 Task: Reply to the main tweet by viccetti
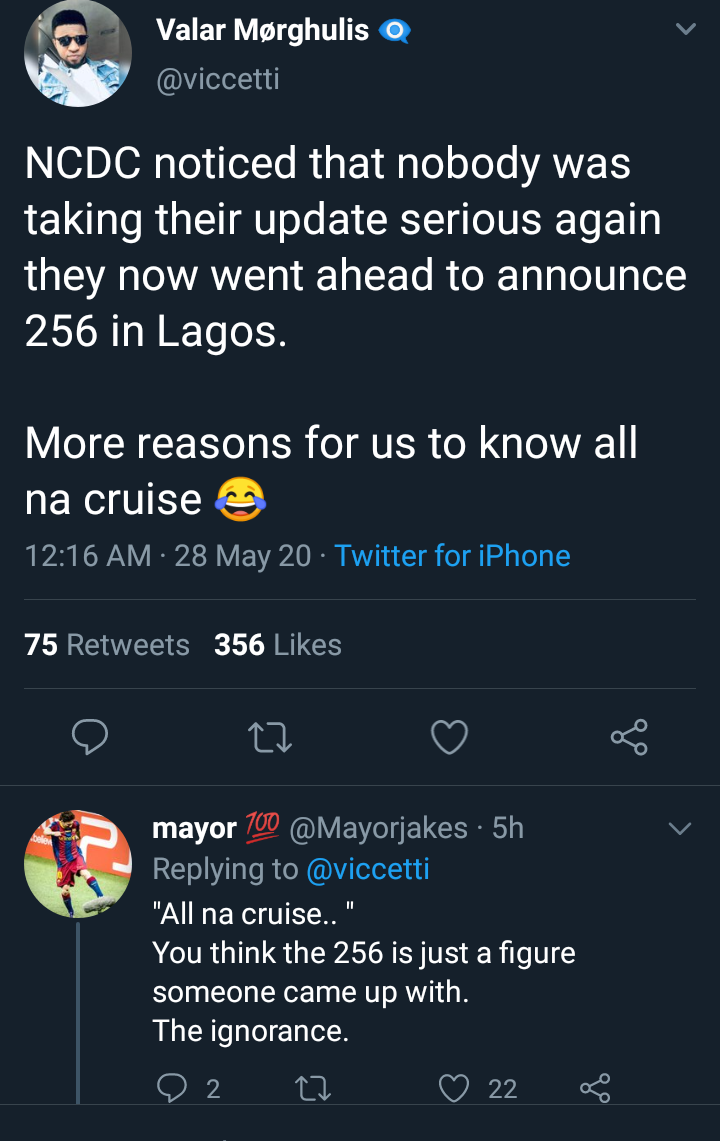91,738
